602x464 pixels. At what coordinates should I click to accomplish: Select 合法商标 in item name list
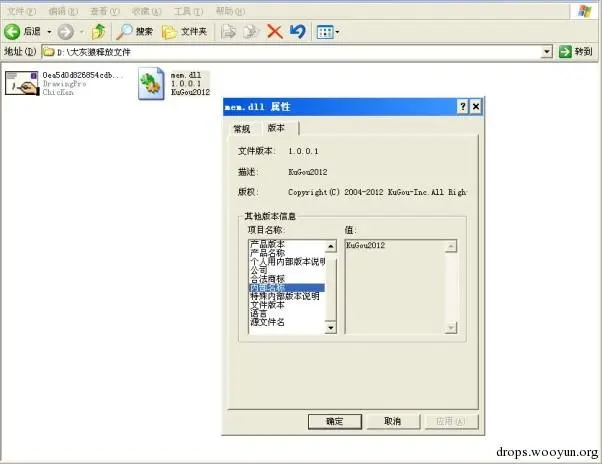[267, 279]
